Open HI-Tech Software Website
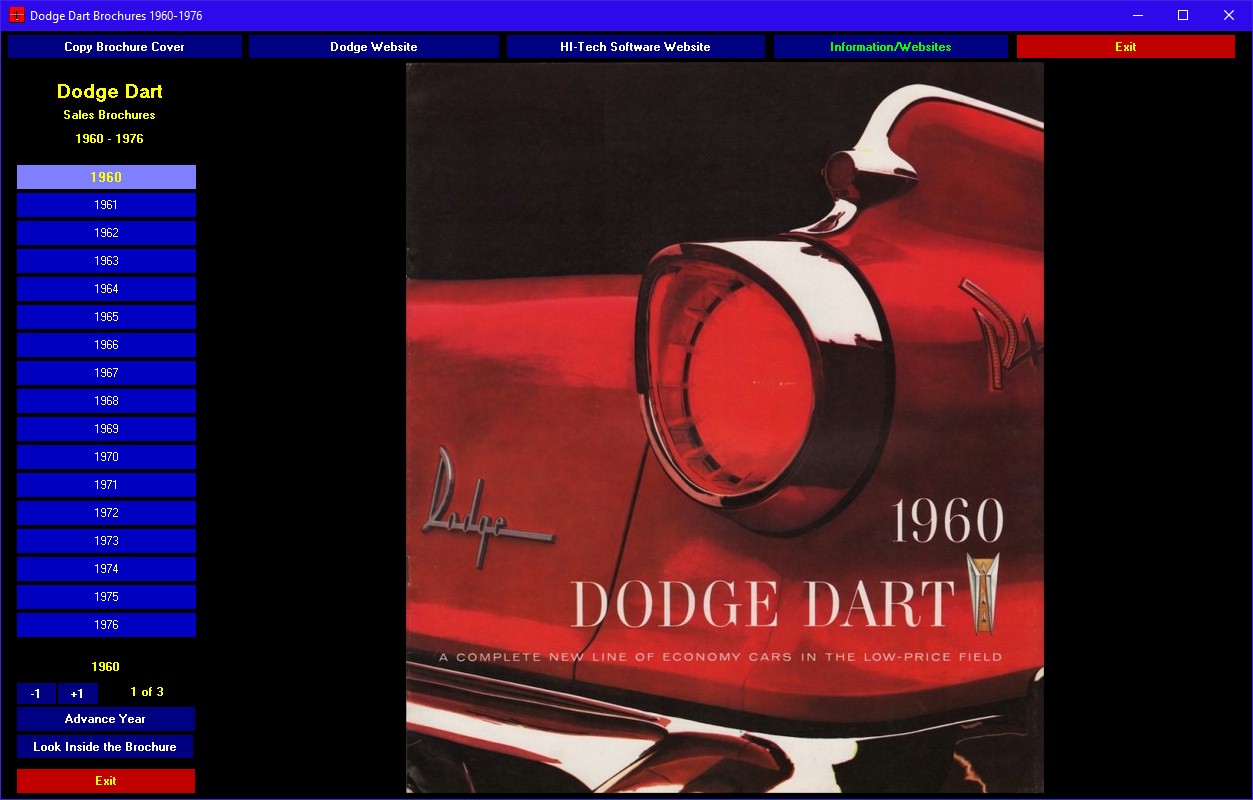The width and height of the screenshot is (1253, 800). pyautogui.click(x=635, y=47)
